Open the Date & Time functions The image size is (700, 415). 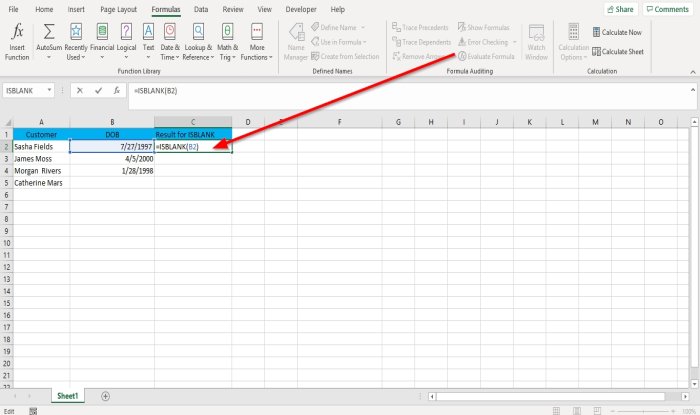(170, 42)
